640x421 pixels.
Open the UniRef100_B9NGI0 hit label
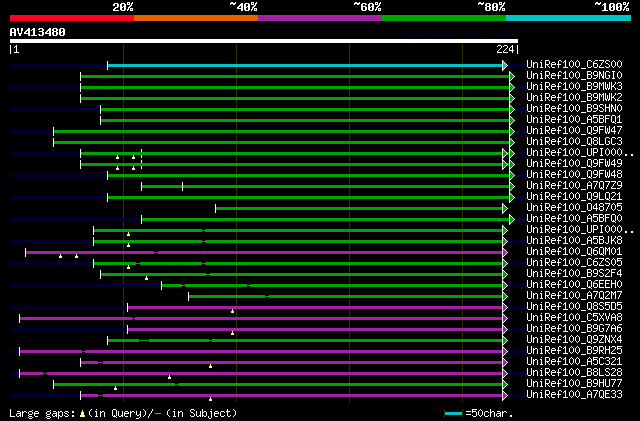pyautogui.click(x=574, y=75)
